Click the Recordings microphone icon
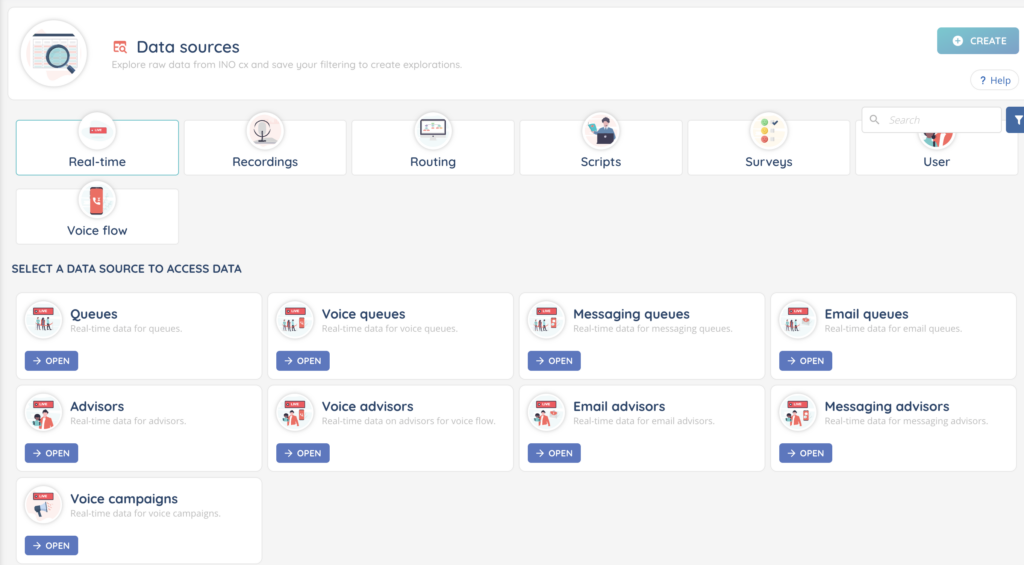This screenshot has width=1024, height=565. coord(265,130)
